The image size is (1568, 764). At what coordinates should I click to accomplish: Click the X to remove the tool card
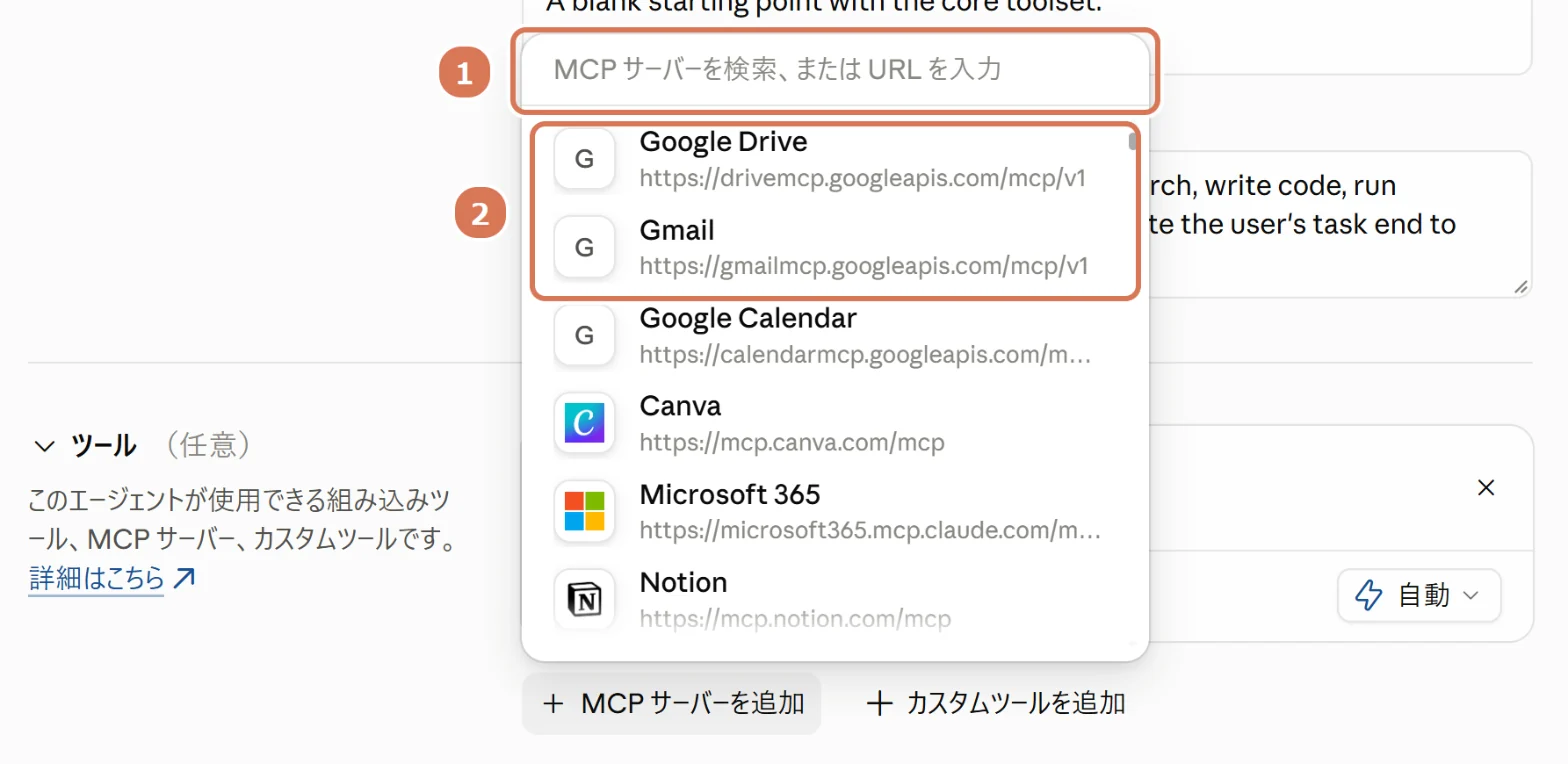(x=1486, y=488)
